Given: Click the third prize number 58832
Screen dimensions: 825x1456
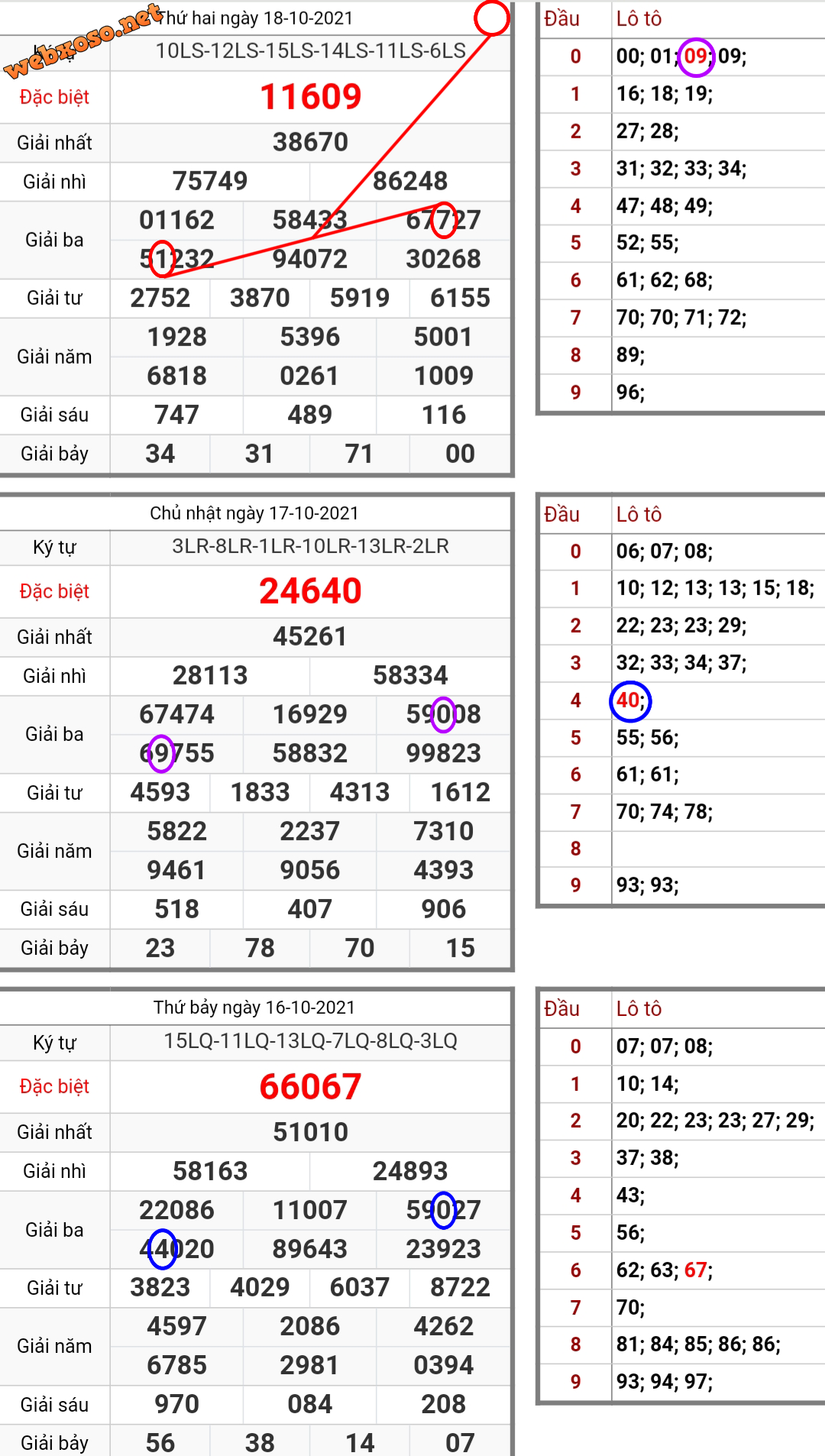Looking at the screenshot, I should click(x=310, y=753).
